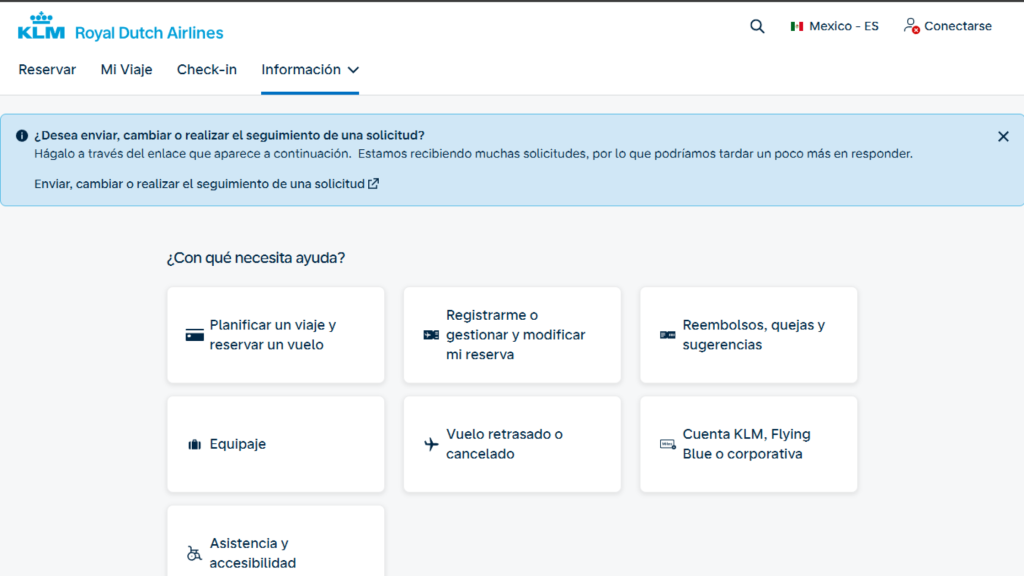The image size is (1024, 576).
Task: Select the Información tab label
Action: coord(301,69)
